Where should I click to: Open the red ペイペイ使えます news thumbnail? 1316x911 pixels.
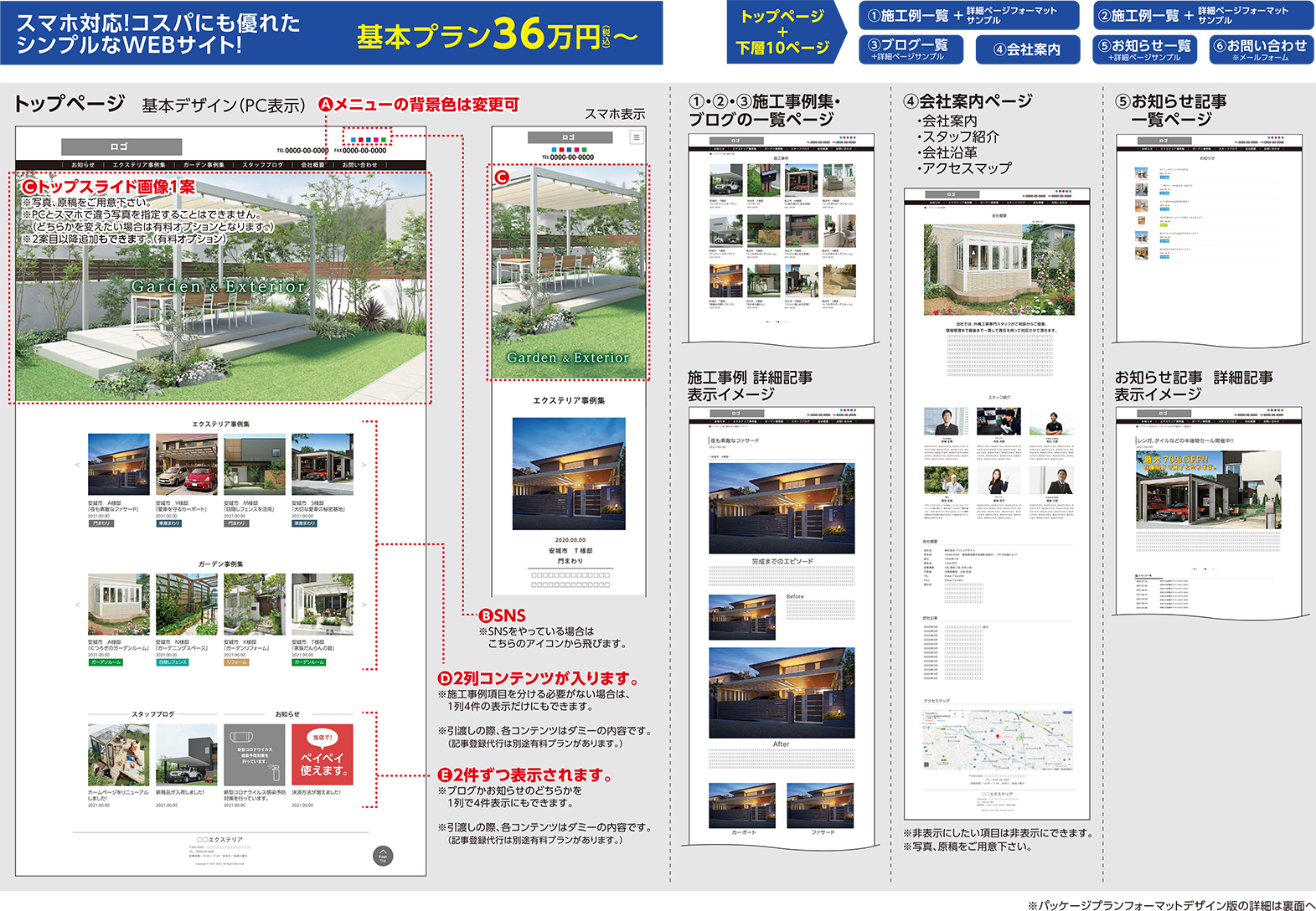tap(323, 755)
